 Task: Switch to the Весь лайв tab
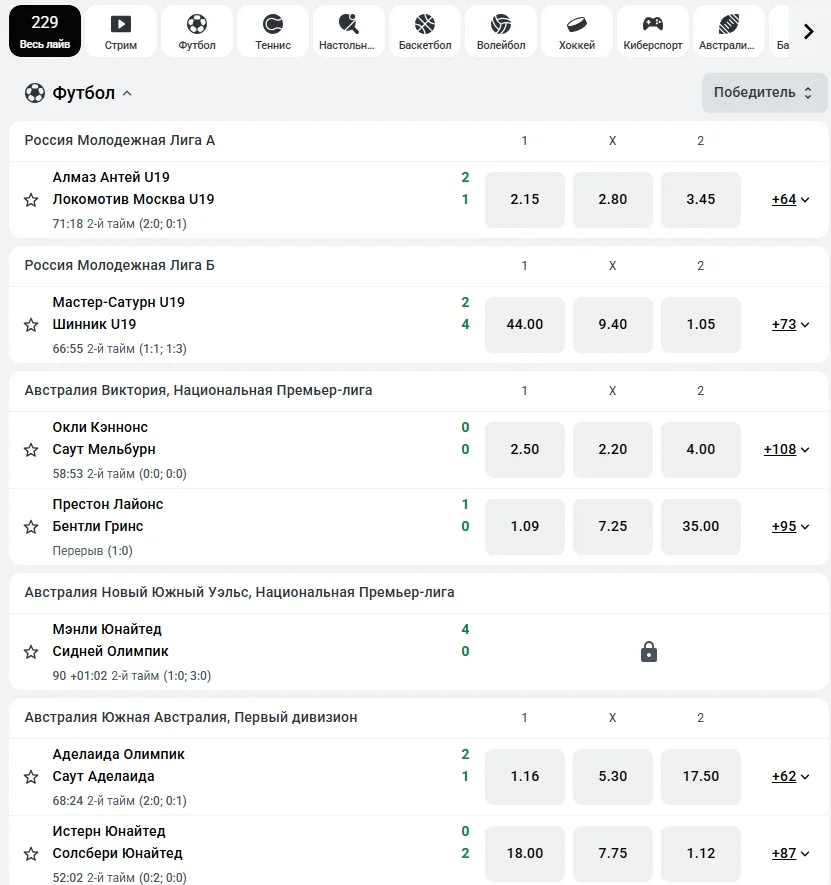click(x=45, y=31)
